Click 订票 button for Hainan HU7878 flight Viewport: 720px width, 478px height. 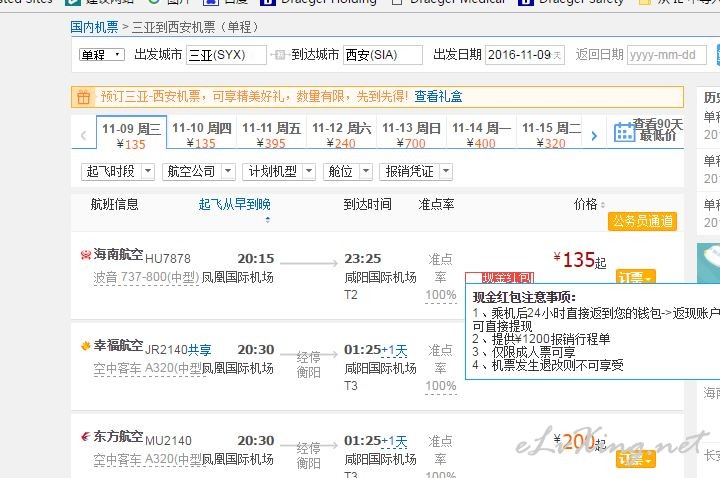pyautogui.click(x=635, y=278)
